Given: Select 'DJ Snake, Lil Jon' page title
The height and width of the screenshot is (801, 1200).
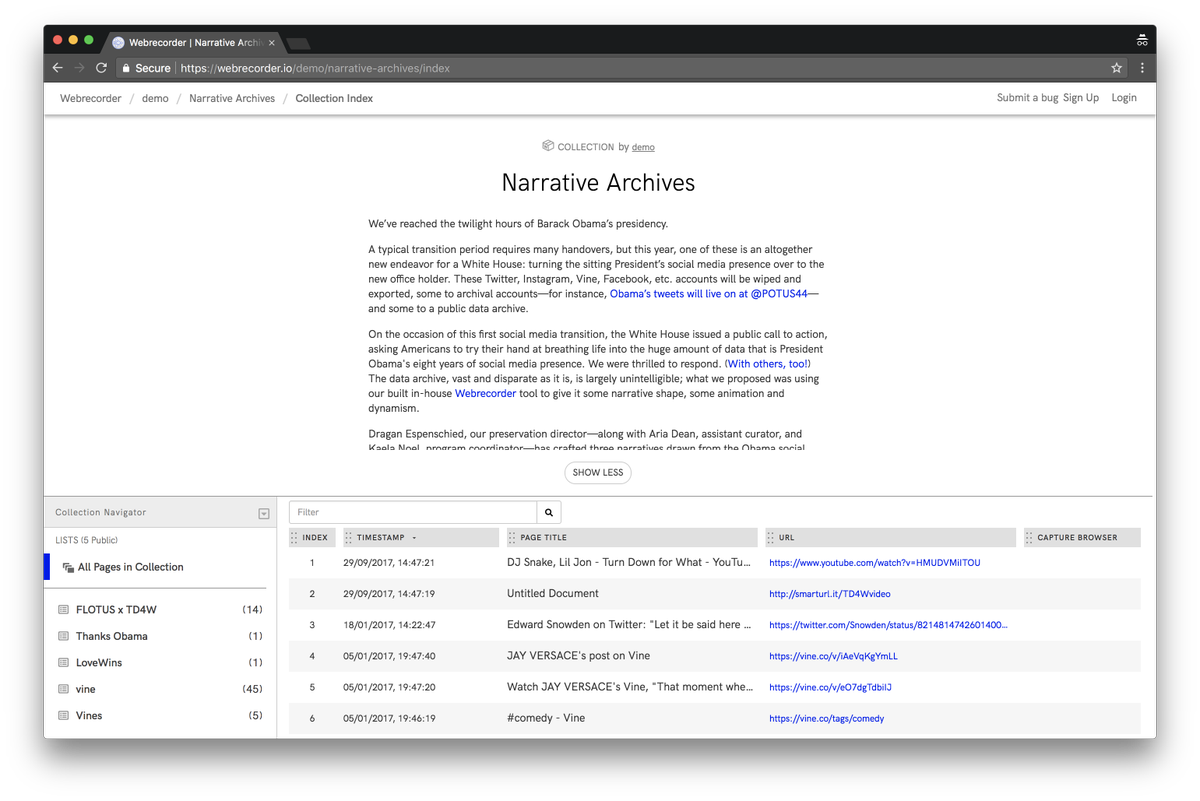Looking at the screenshot, I should coord(628,562).
